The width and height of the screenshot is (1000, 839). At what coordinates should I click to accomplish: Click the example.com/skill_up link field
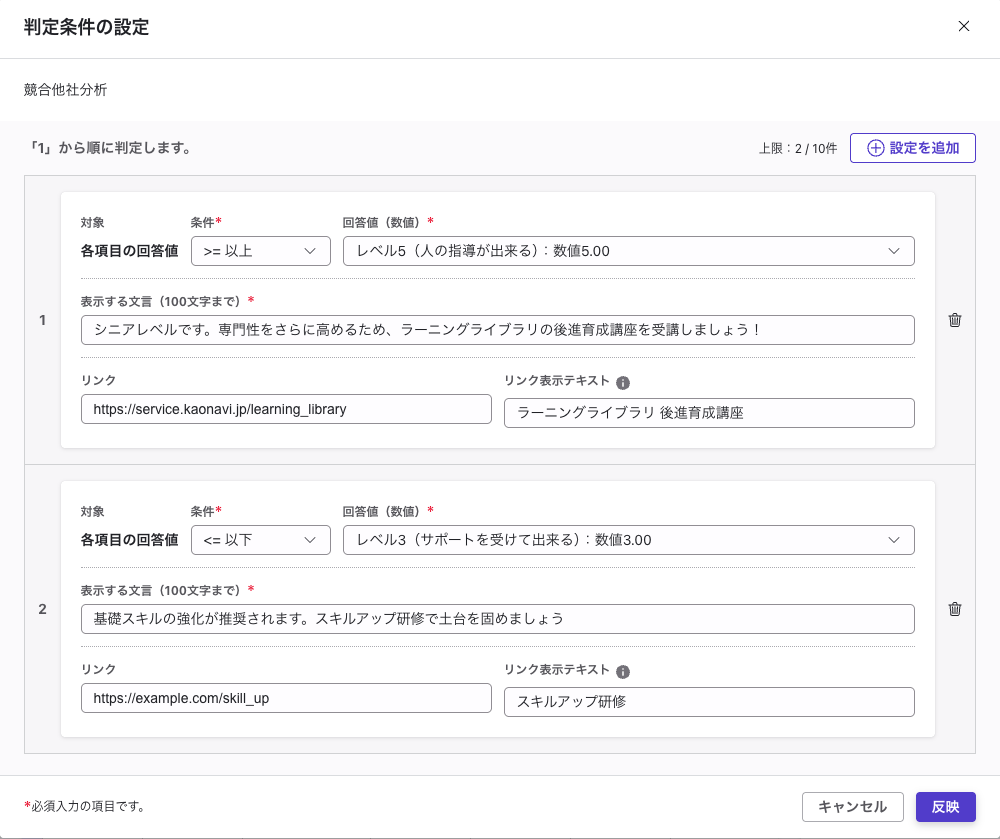coord(286,698)
